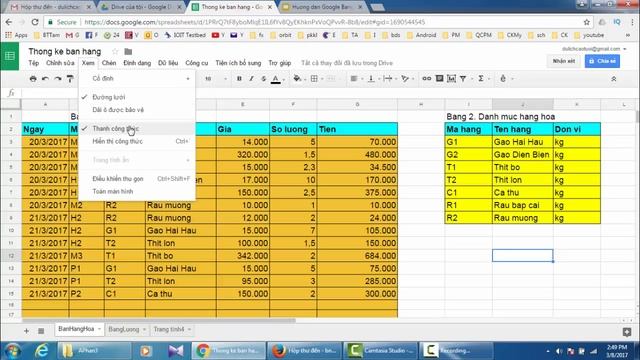Select the Tien header cell

point(357,129)
